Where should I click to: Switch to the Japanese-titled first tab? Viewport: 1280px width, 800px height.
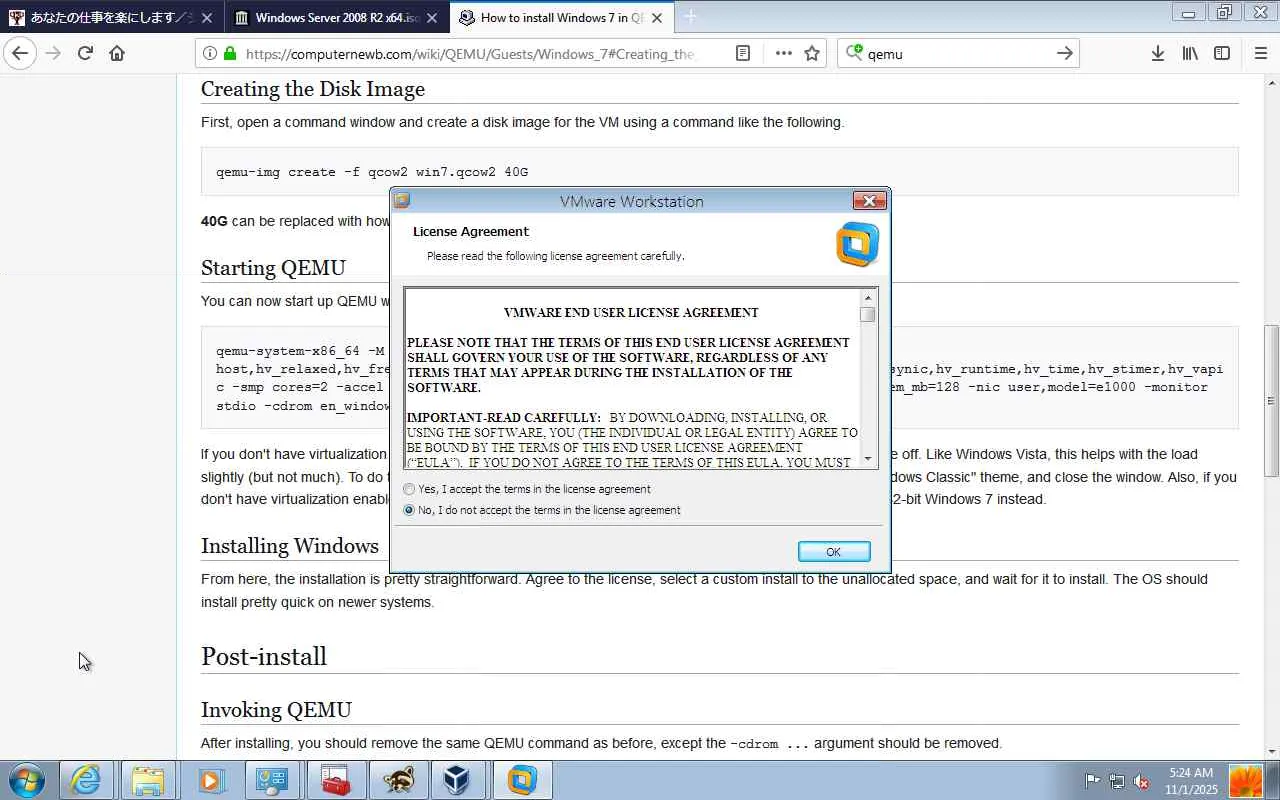pyautogui.click(x=112, y=18)
